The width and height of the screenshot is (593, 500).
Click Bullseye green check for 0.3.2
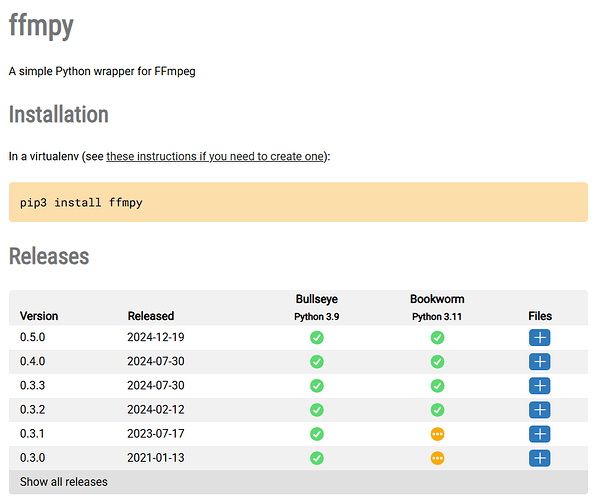pyautogui.click(x=317, y=410)
